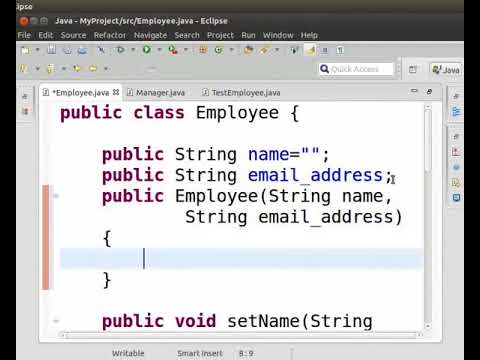The height and width of the screenshot is (360, 480).
Task: Open the dropdown arrow next to New
Action: click(38, 50)
